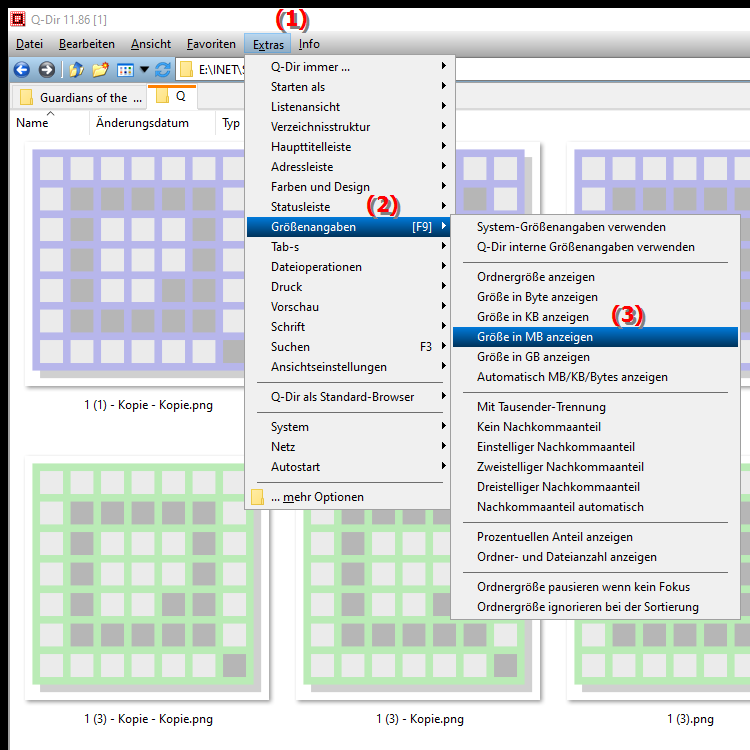
Task: Open the Ansicht menu
Action: pyautogui.click(x=151, y=44)
